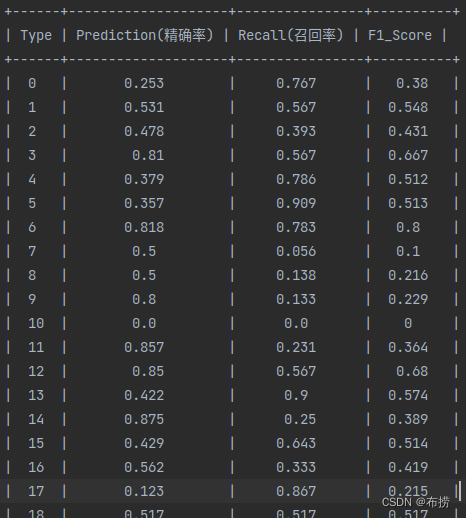Select precision 0.5 in Type 7 row

click(x=144, y=251)
